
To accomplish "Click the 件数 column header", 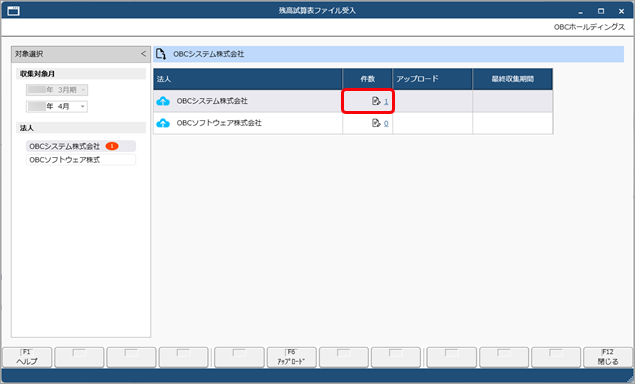I will coord(367,79).
